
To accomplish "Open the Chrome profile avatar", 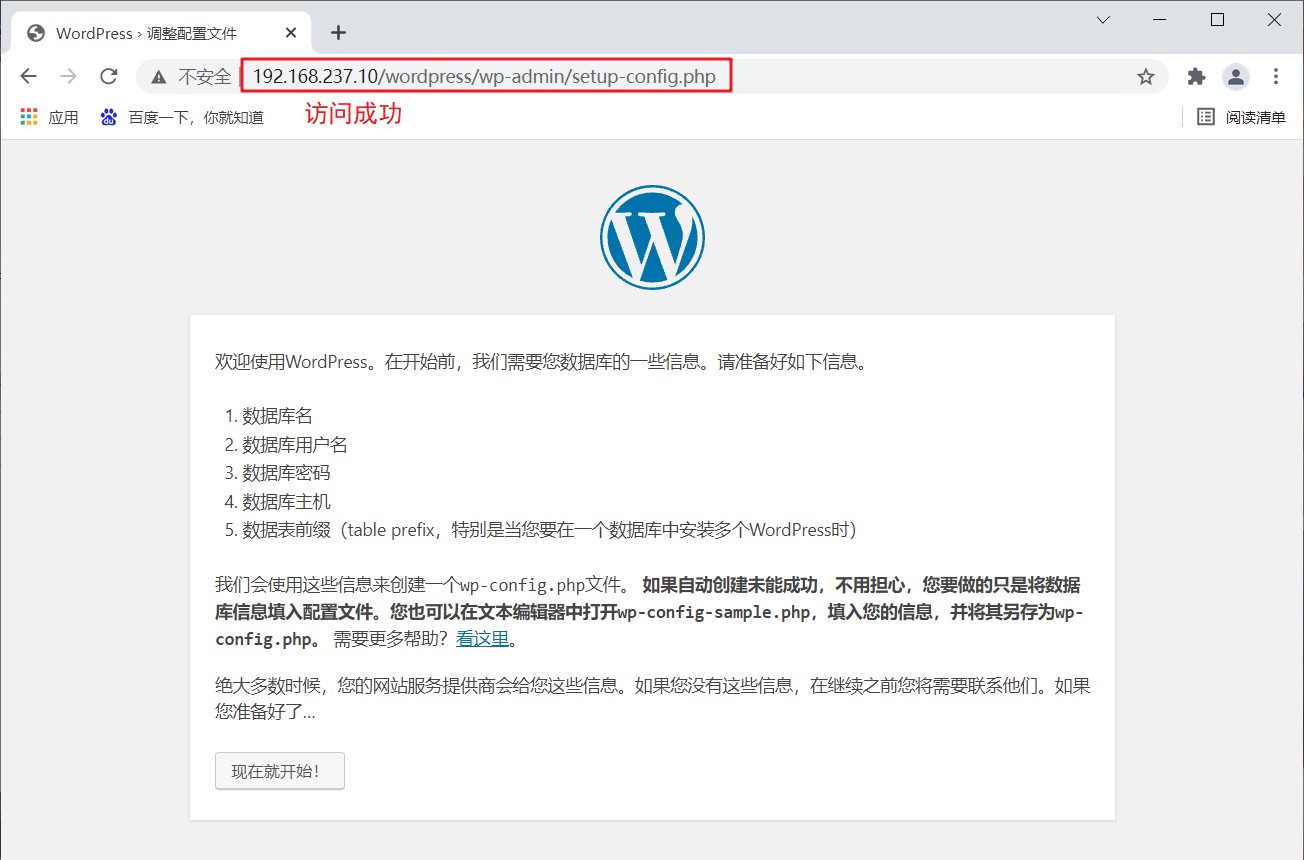I will pyautogui.click(x=1237, y=77).
